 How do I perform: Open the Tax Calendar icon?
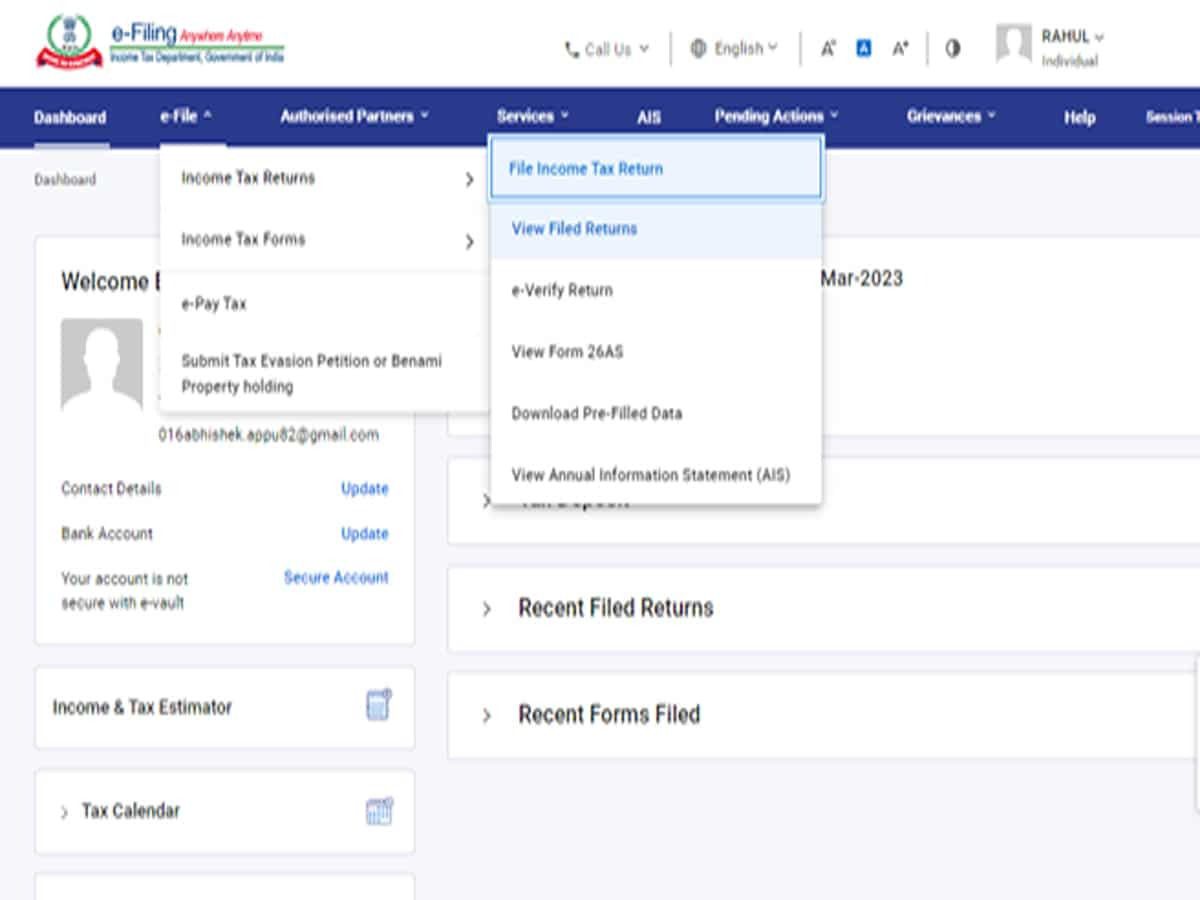tap(378, 811)
